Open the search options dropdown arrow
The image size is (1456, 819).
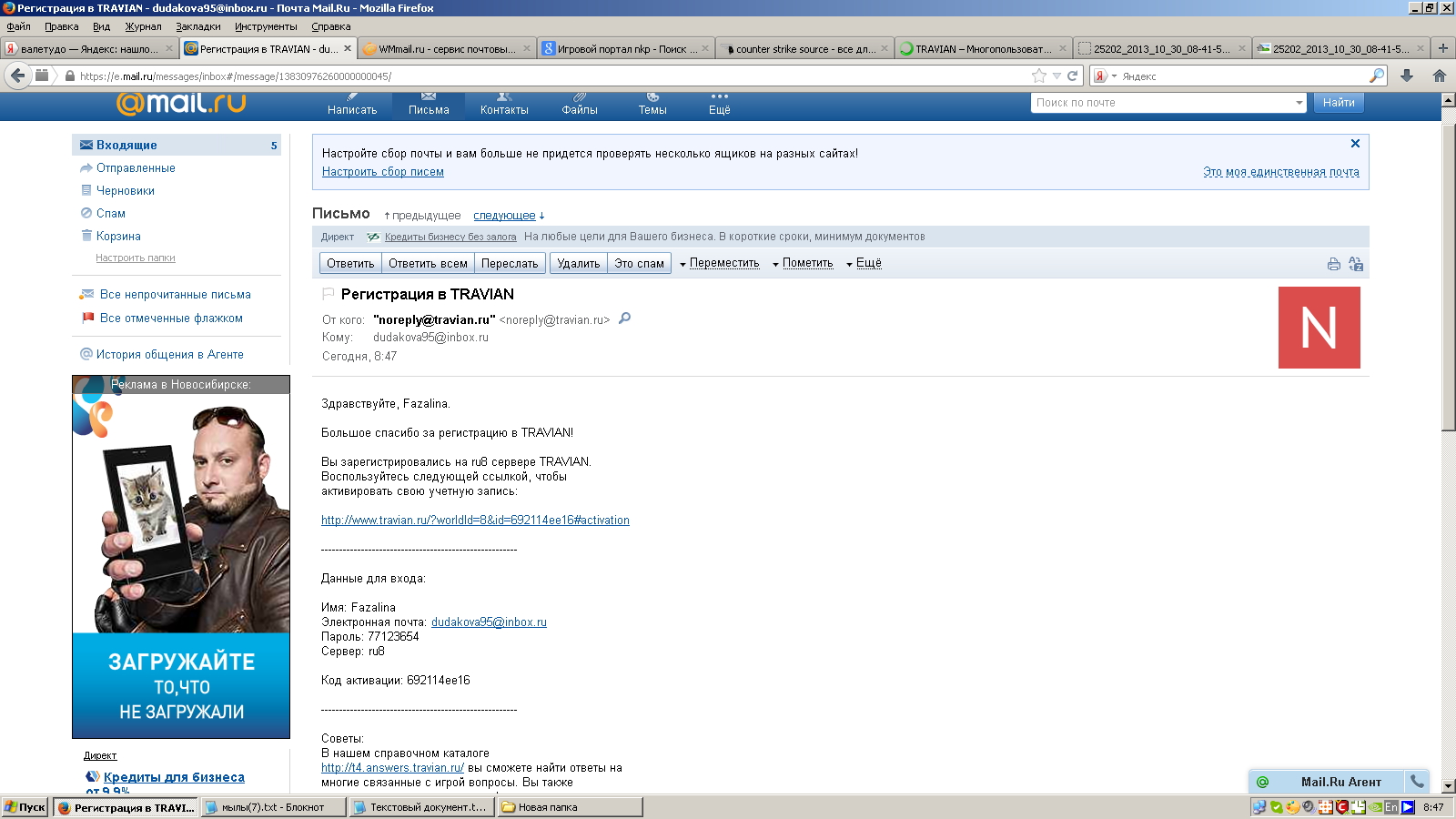point(1299,103)
